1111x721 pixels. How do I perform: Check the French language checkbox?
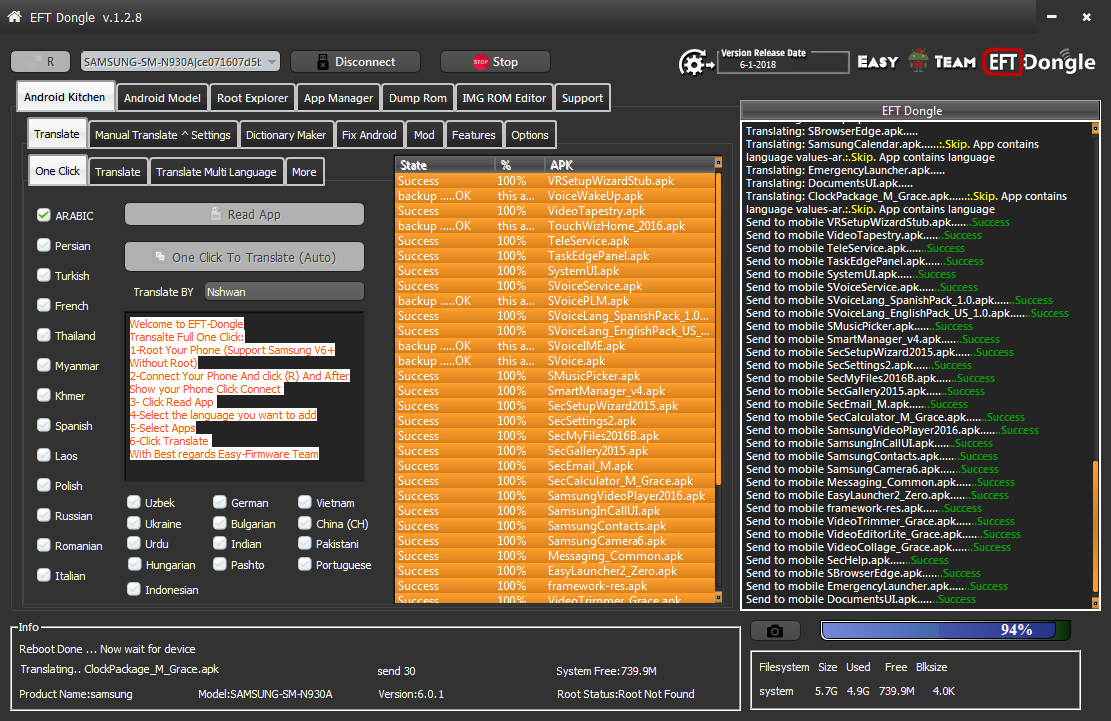(44, 305)
